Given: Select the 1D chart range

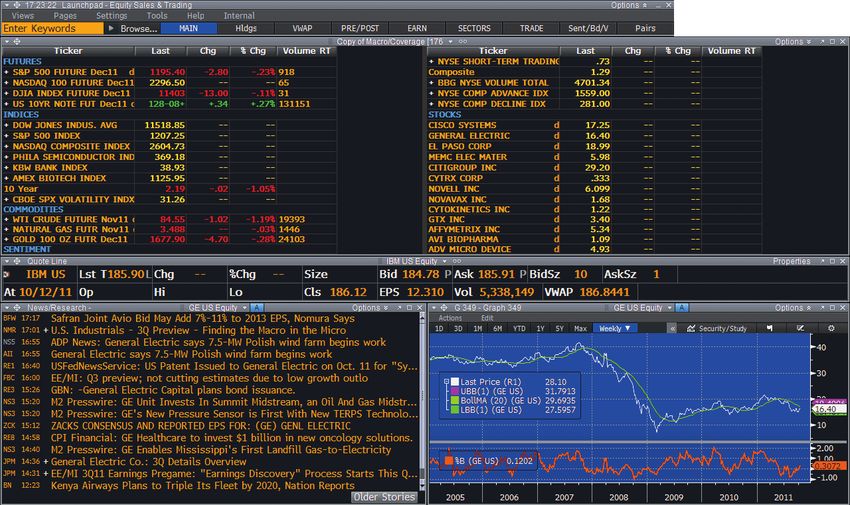Looking at the screenshot, I should pos(439,328).
